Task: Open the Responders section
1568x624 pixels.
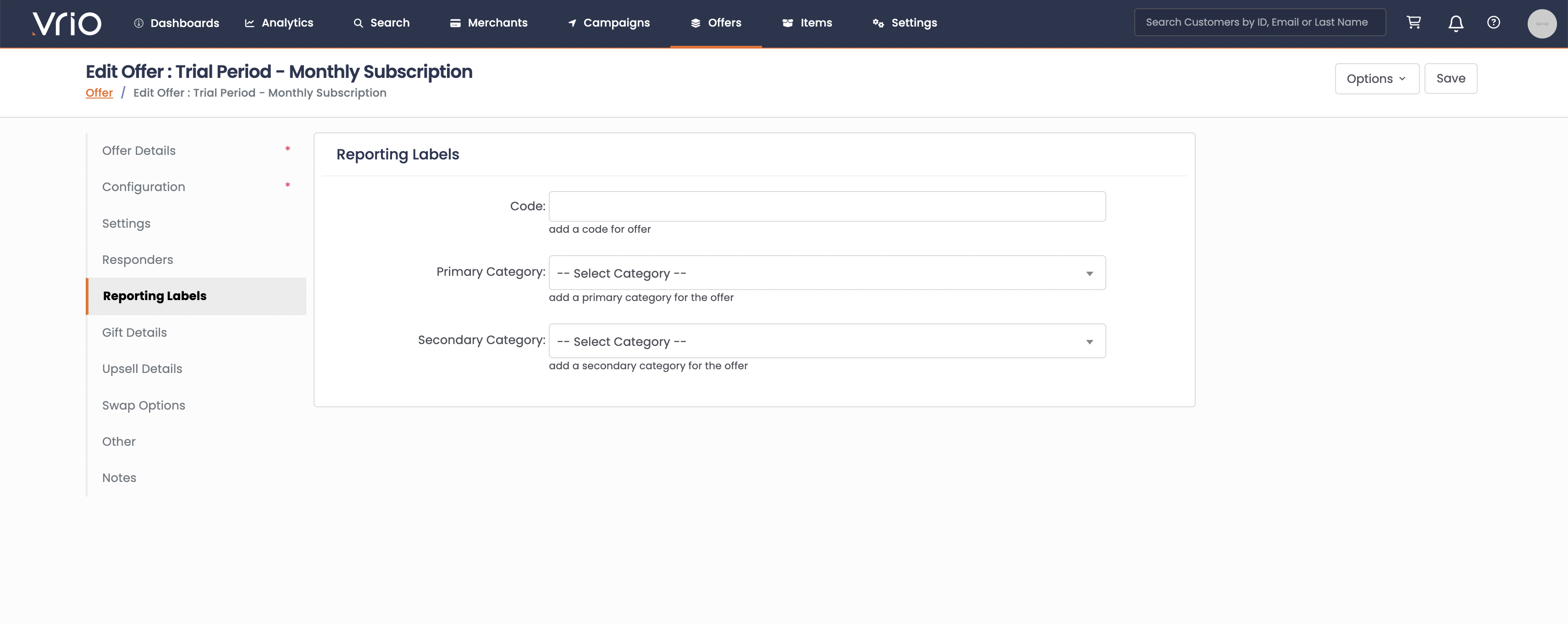Action: pyautogui.click(x=196, y=260)
